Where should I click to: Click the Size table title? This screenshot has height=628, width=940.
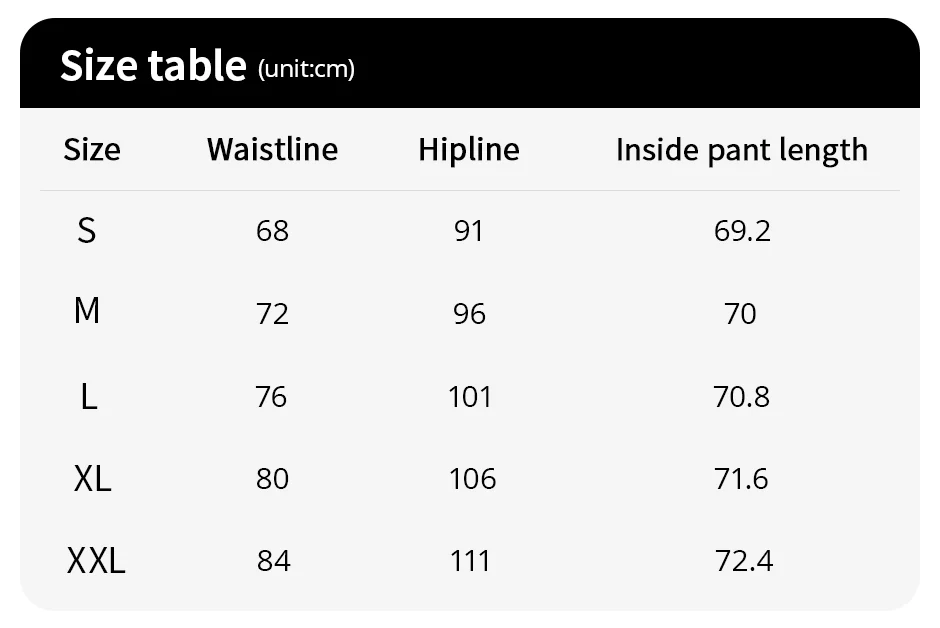pyautogui.click(x=152, y=66)
